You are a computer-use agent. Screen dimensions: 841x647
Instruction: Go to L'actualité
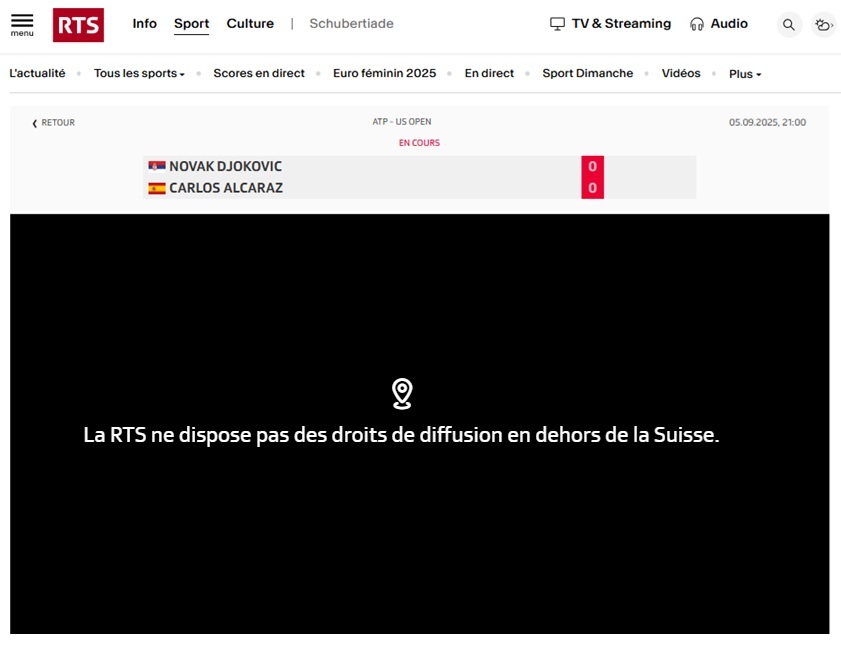pos(38,73)
